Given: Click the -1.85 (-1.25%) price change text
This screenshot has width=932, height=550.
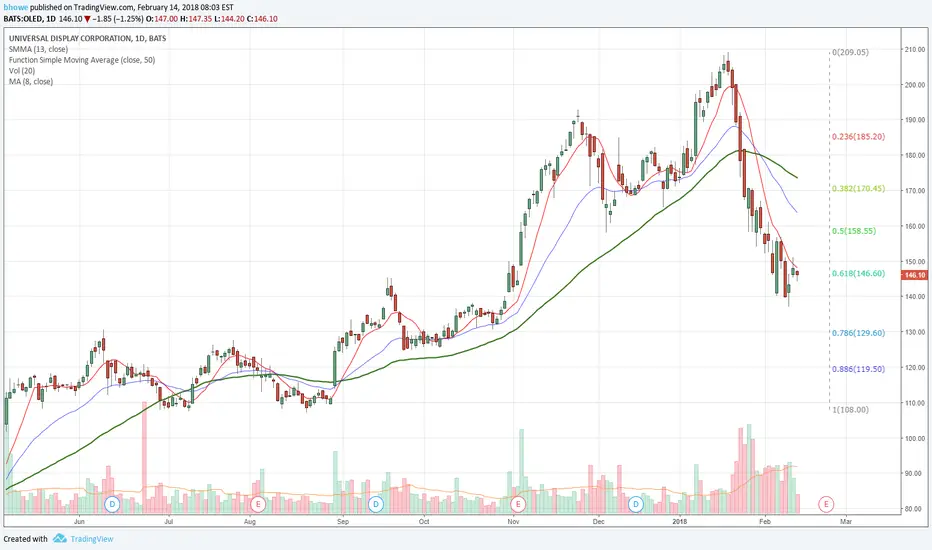Looking at the screenshot, I should tap(117, 18).
